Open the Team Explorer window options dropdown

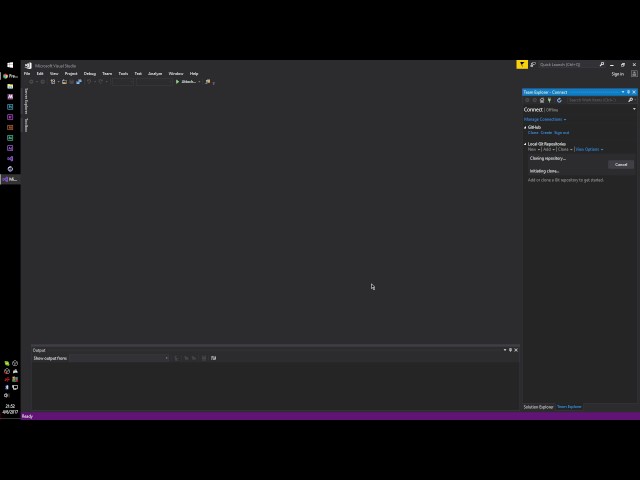tap(623, 92)
